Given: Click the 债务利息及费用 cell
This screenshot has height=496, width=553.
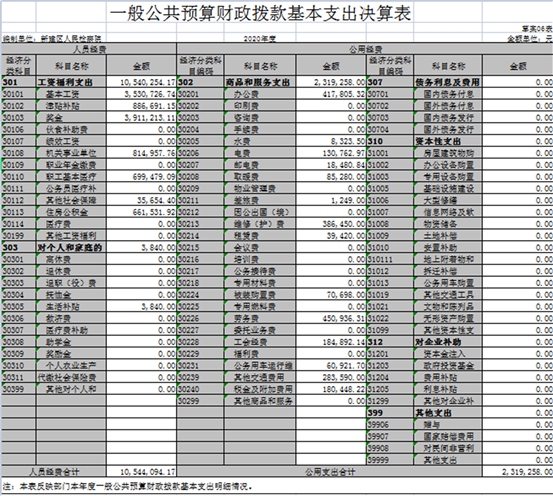Looking at the screenshot, I should coord(448,82).
